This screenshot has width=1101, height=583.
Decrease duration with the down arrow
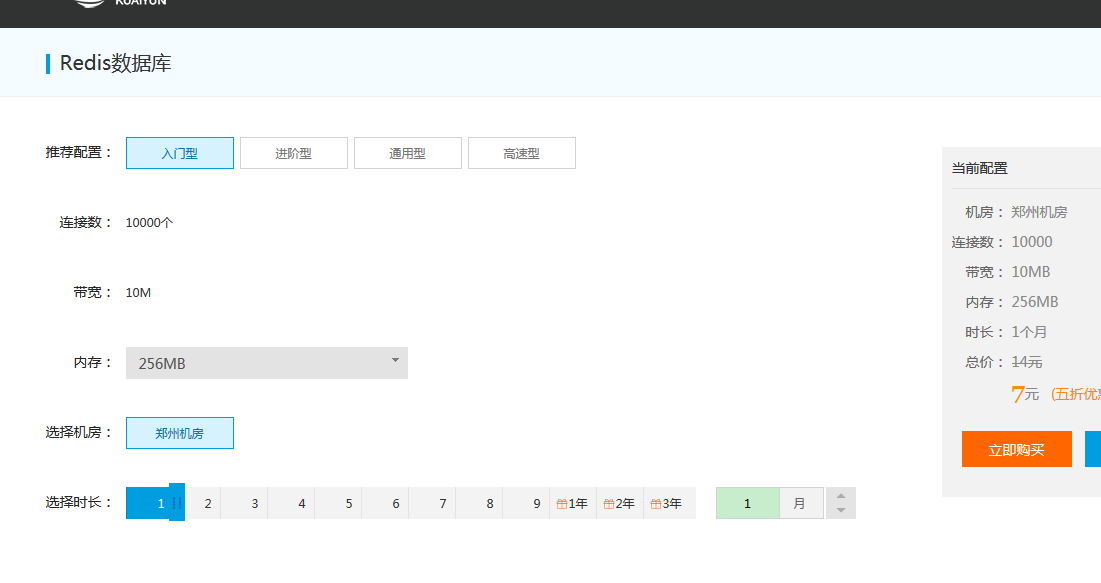(841, 511)
